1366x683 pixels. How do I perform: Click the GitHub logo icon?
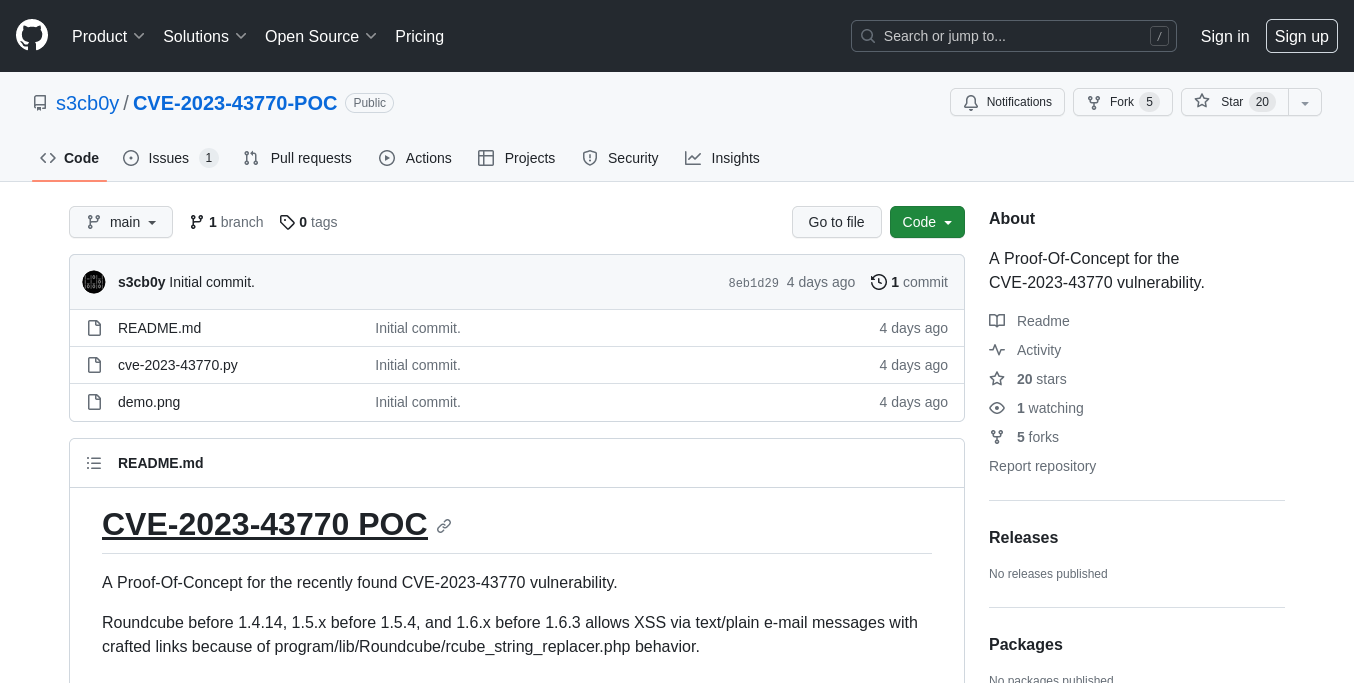point(32,36)
